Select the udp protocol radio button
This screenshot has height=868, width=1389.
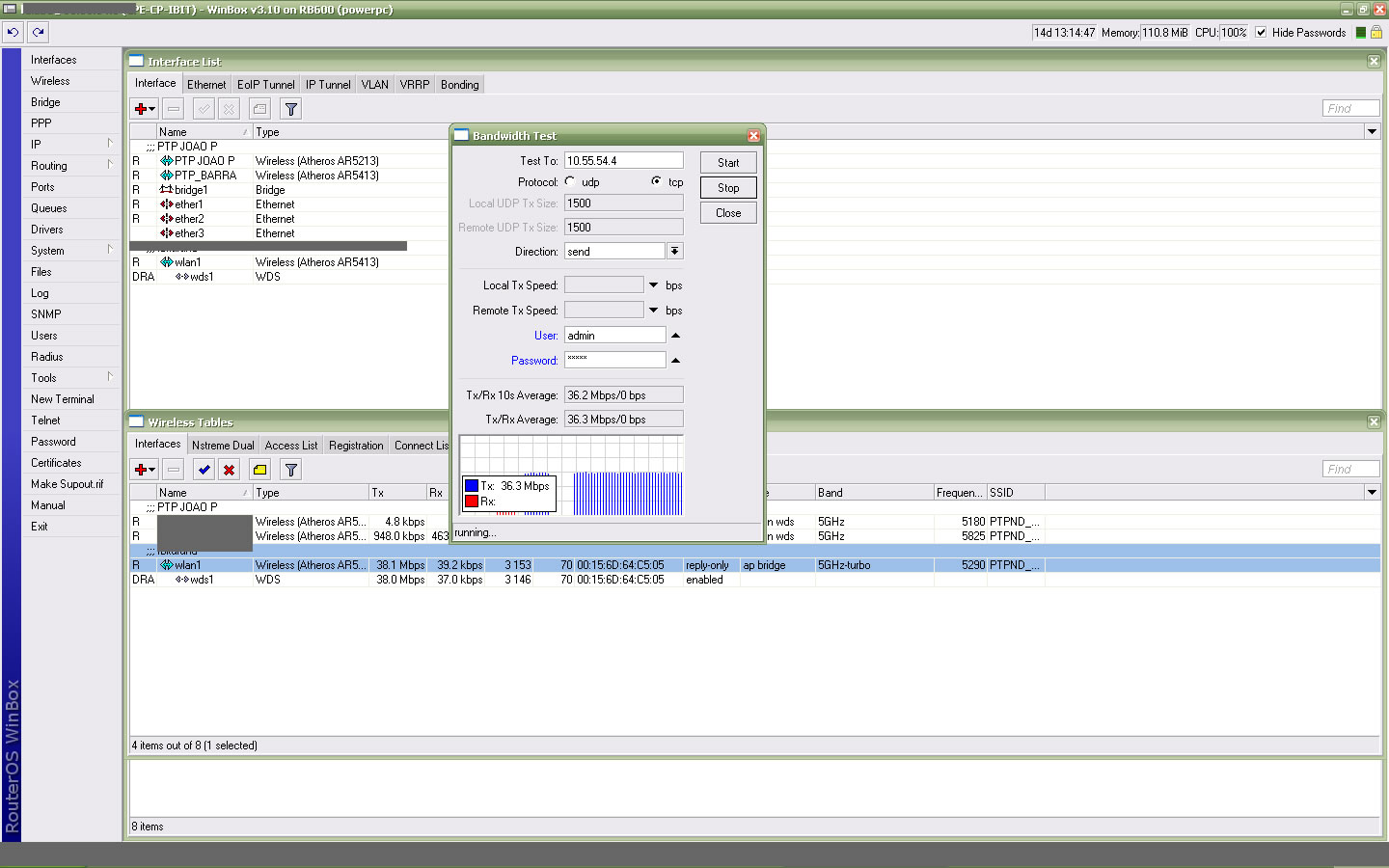click(570, 181)
